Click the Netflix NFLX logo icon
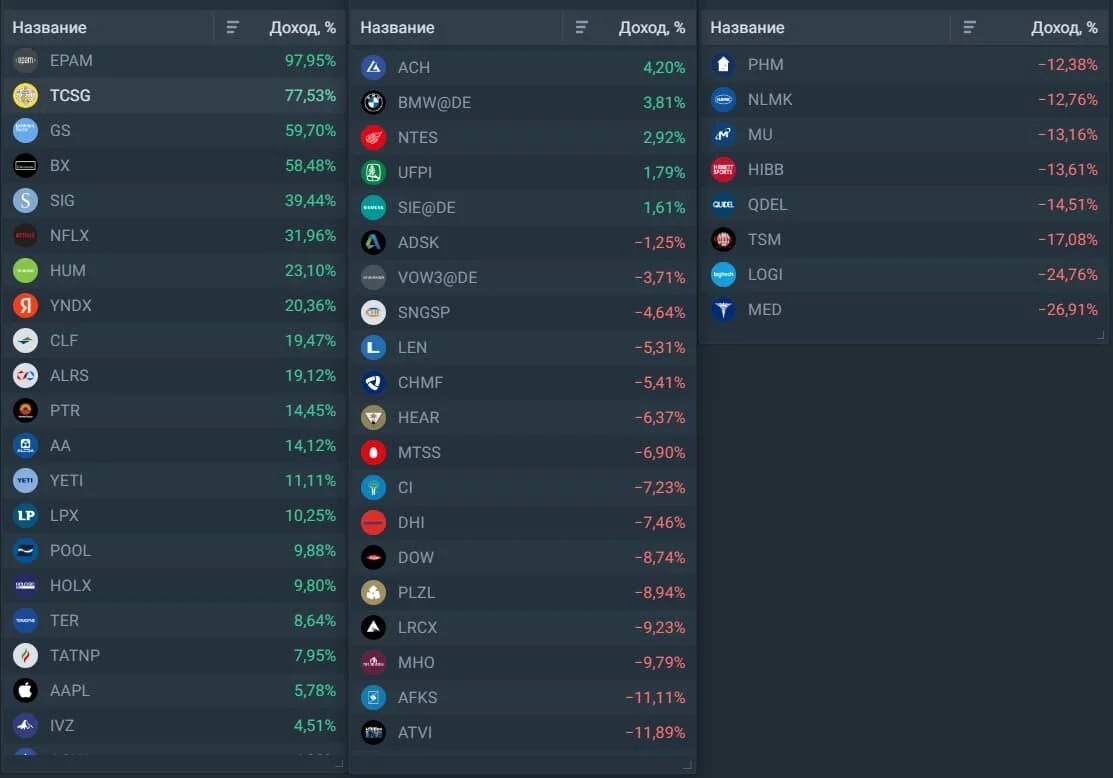1113x778 pixels. [x=26, y=235]
